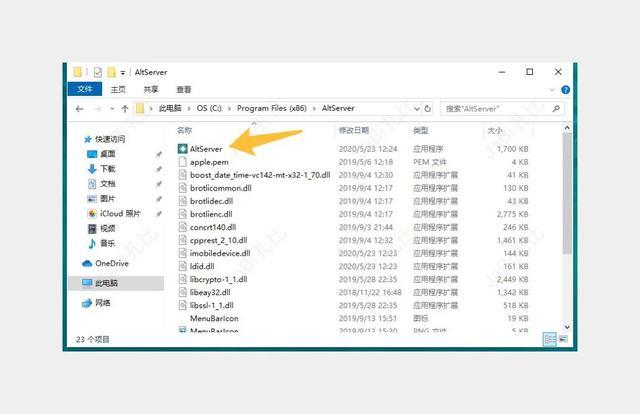
Task: Open 视频 folder in the sidebar
Action: pos(102,229)
